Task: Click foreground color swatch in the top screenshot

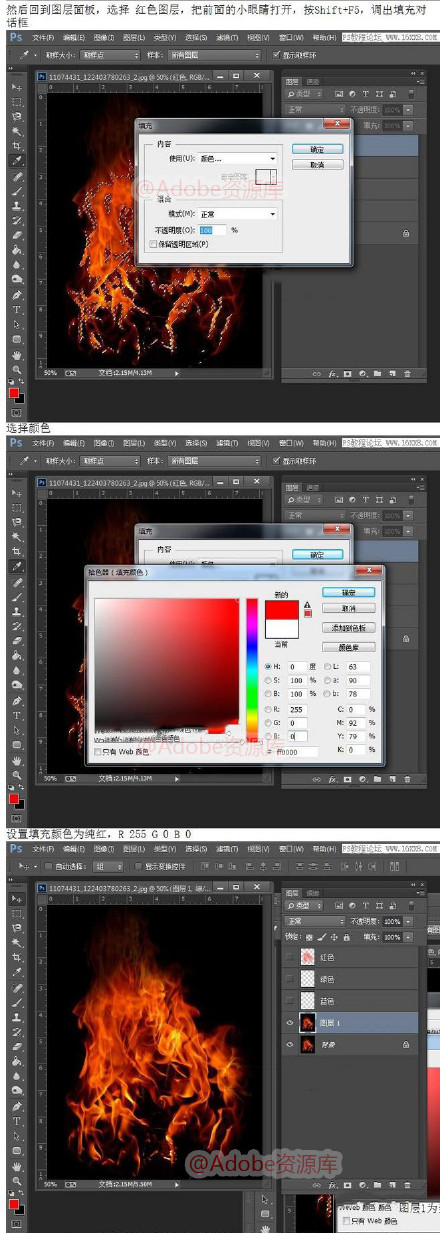Action: (x=14, y=394)
